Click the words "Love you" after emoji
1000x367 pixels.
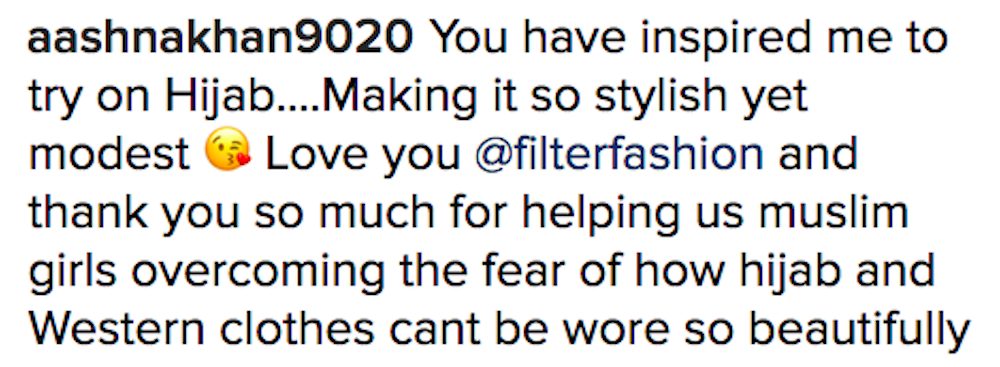(362, 156)
